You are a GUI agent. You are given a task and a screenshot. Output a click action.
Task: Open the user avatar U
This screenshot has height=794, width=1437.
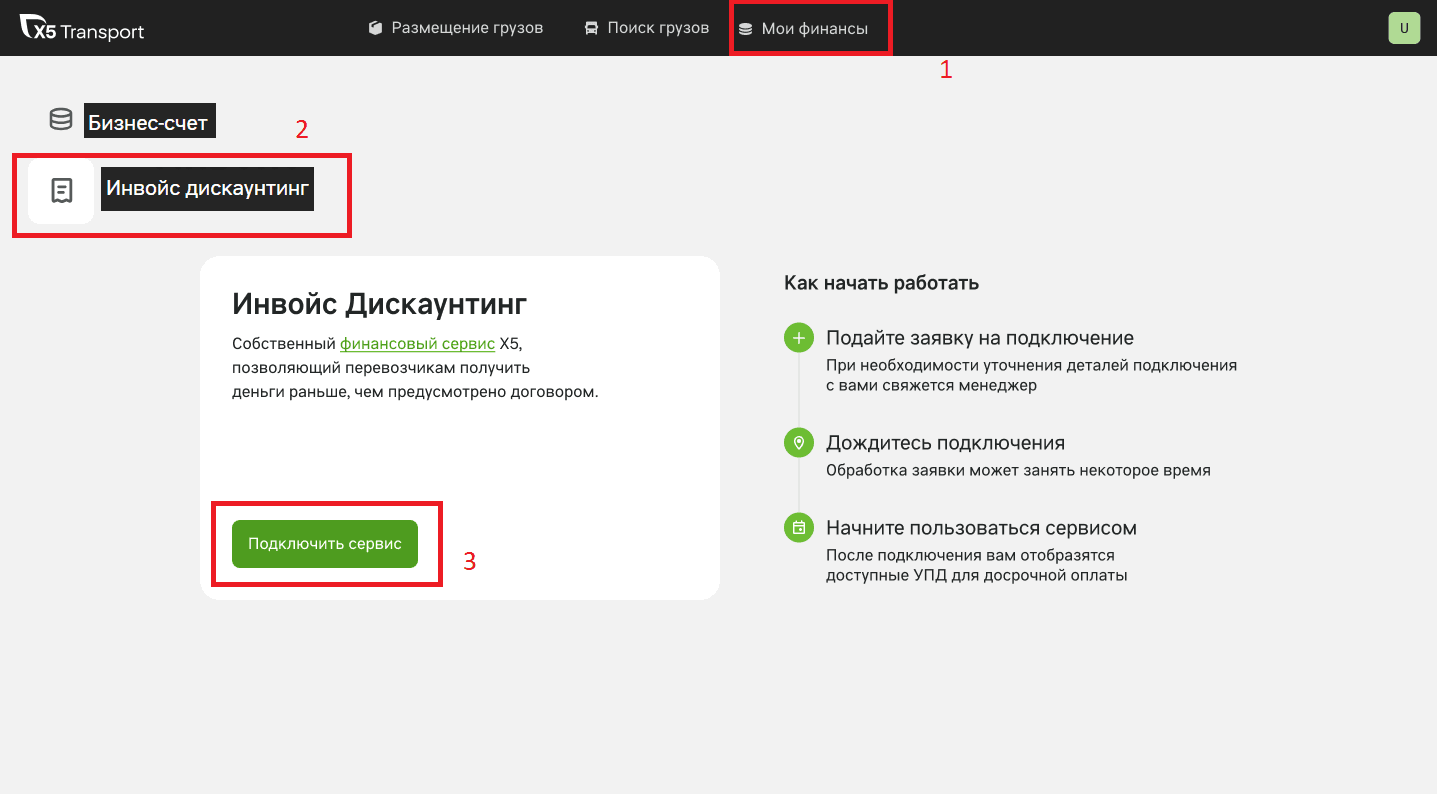click(x=1404, y=28)
